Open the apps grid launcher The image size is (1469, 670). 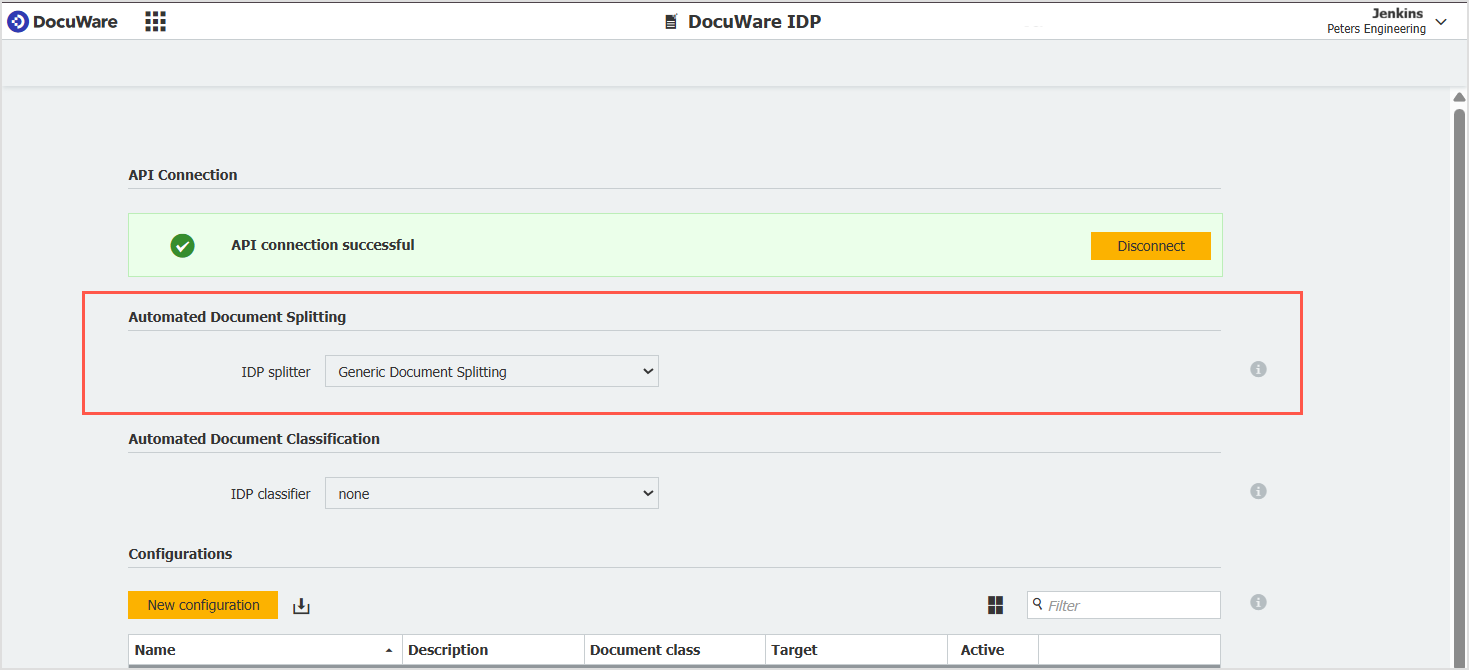(155, 21)
